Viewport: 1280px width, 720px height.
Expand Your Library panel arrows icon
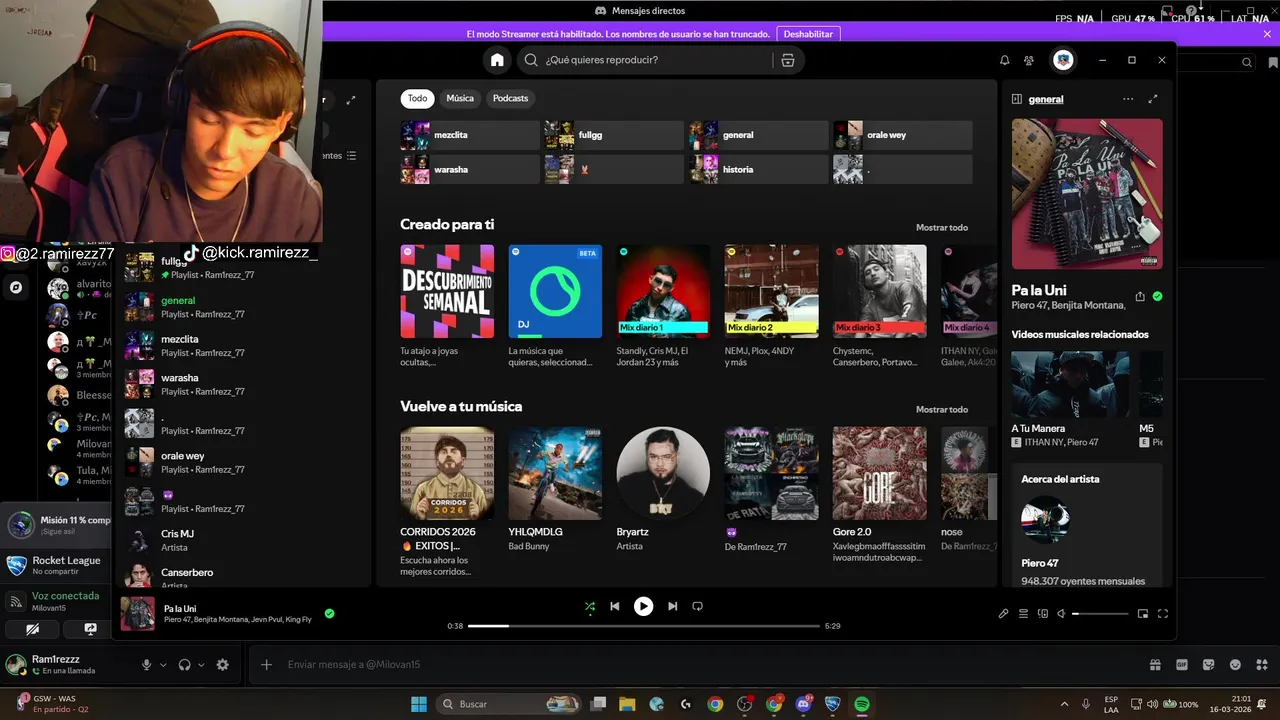[x=351, y=100]
